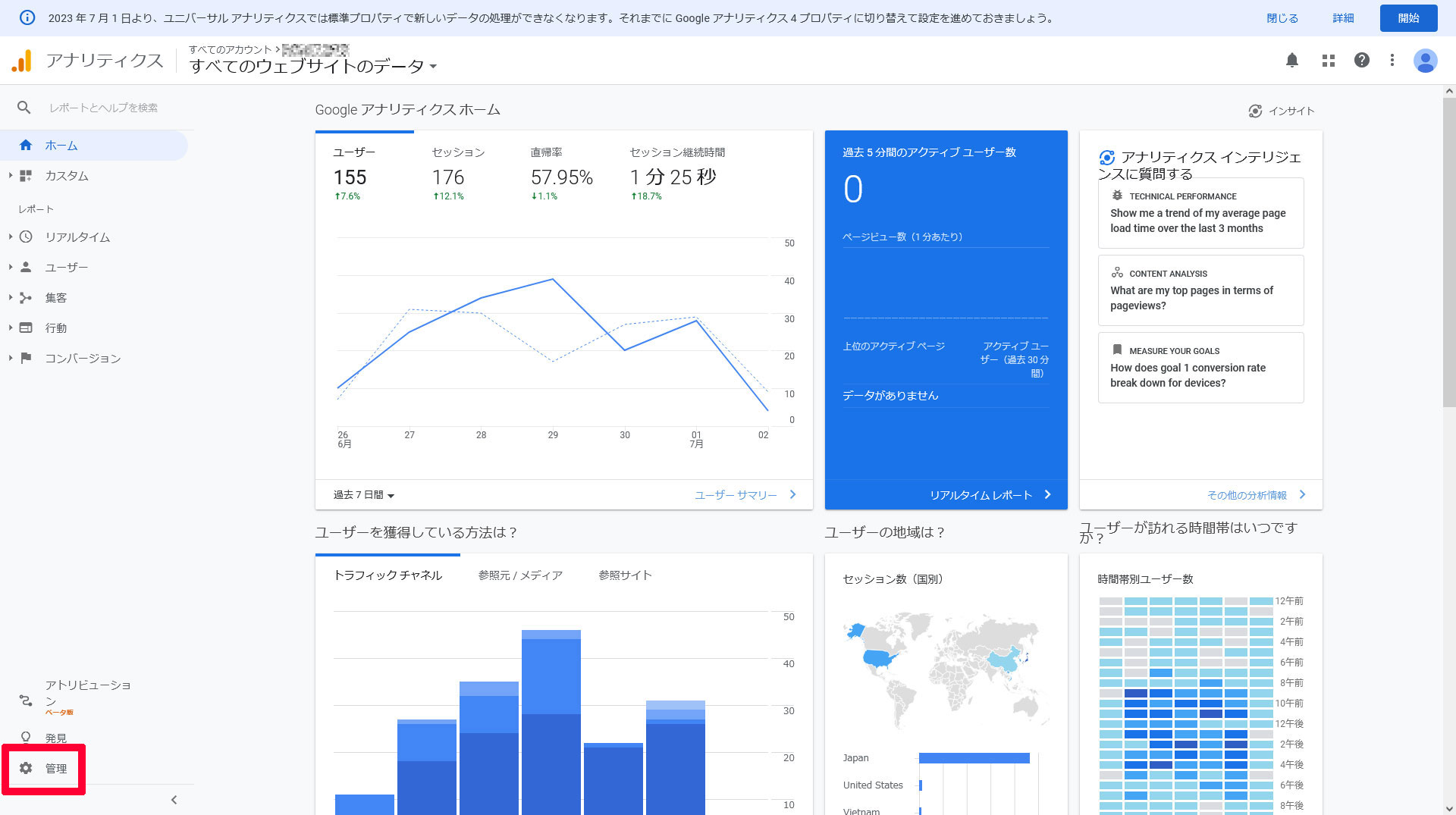1456x815 pixels.
Task: Open the Google apps grid icon
Action: [x=1328, y=61]
